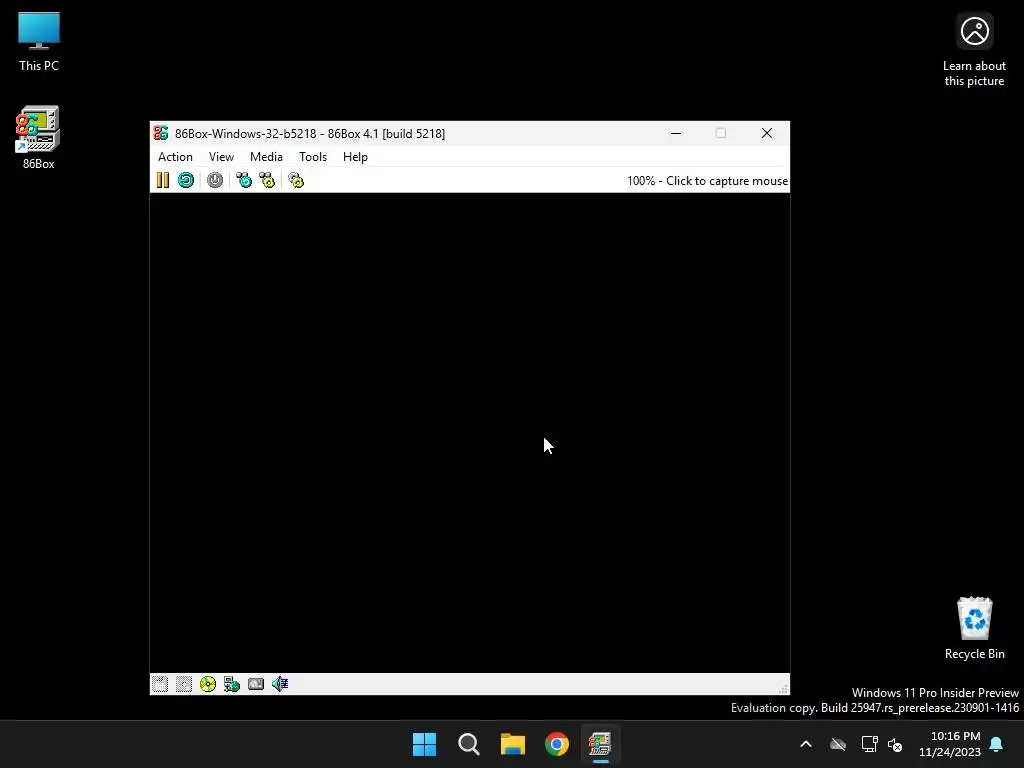Open the Action menu
The image size is (1024, 768).
point(175,157)
